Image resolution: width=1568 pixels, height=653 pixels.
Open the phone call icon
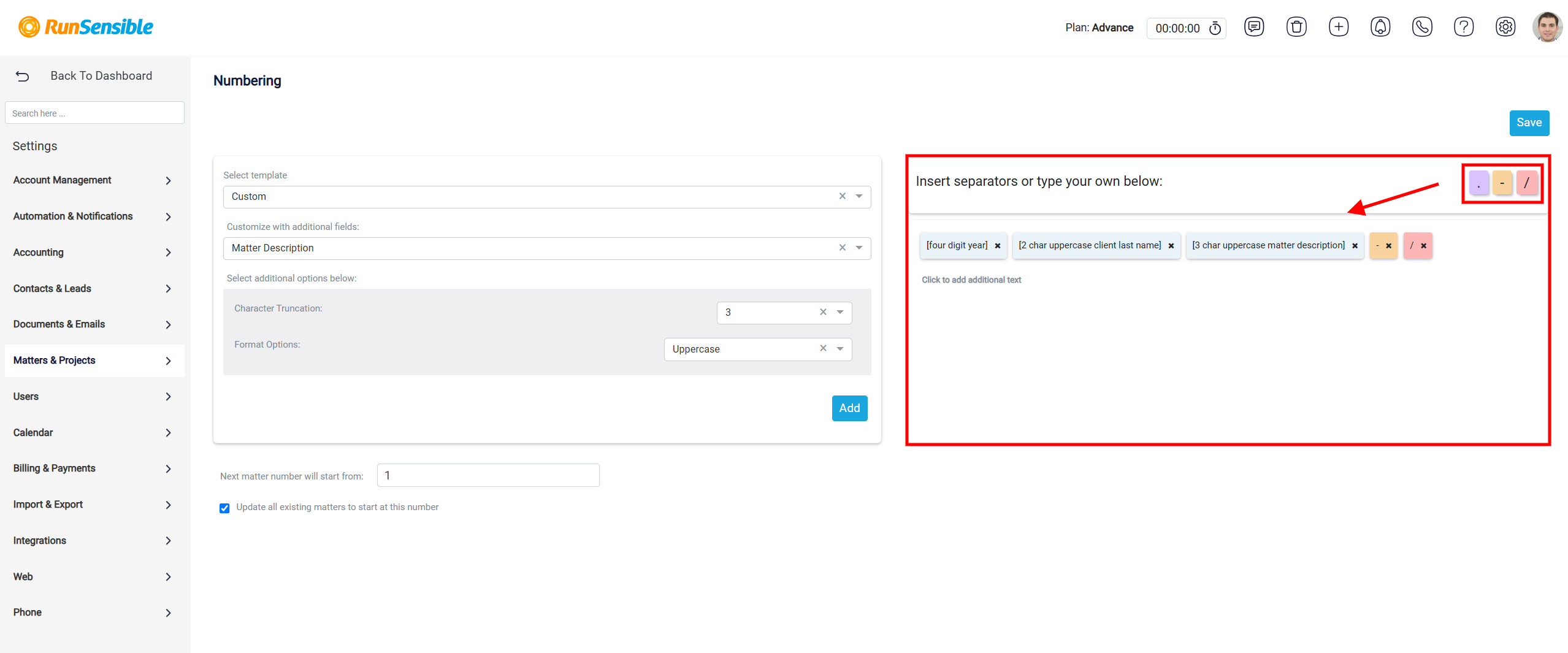click(x=1421, y=27)
